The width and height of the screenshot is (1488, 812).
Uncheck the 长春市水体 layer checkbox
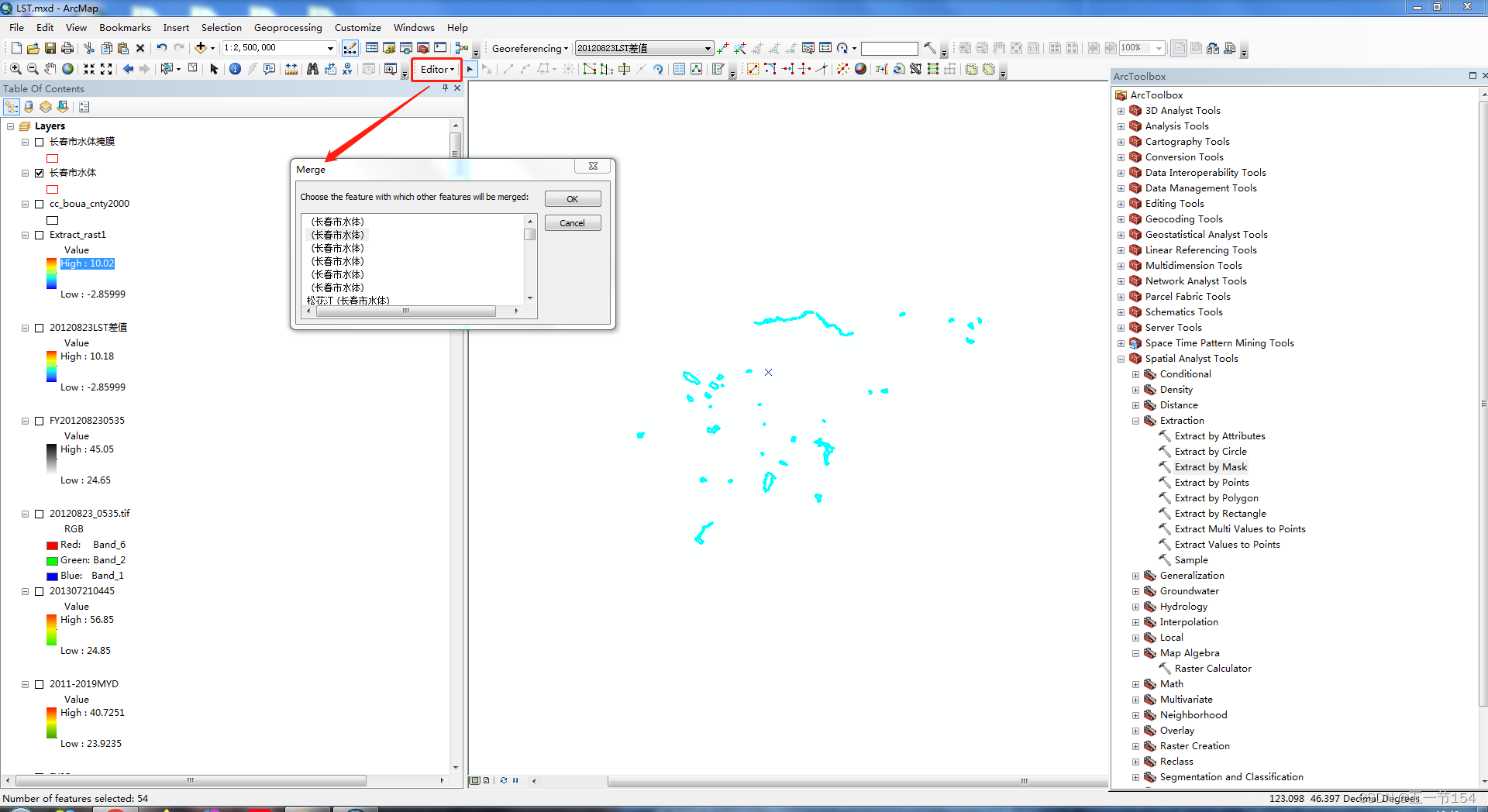click(39, 173)
